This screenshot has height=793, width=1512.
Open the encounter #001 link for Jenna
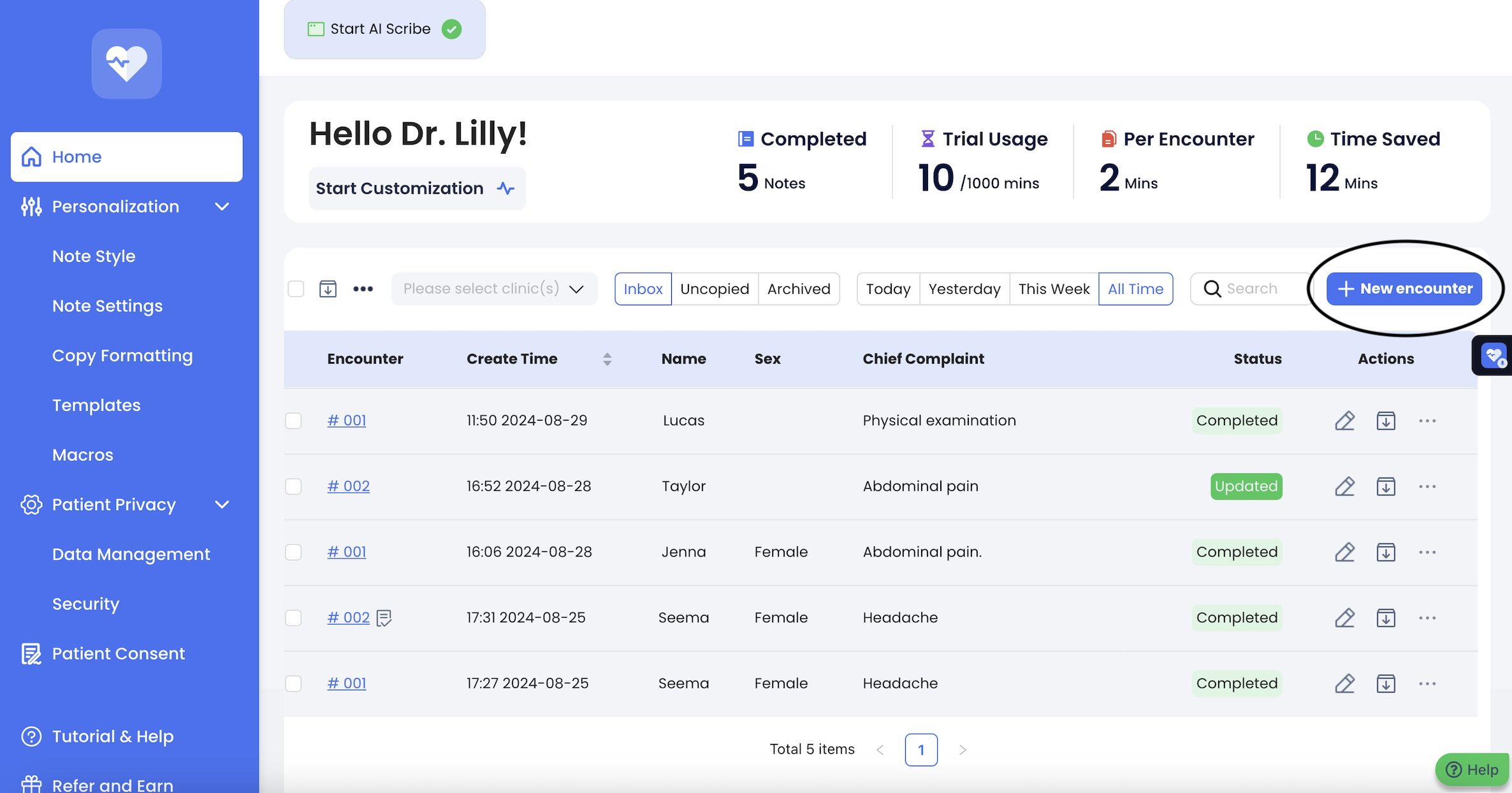[x=347, y=552]
